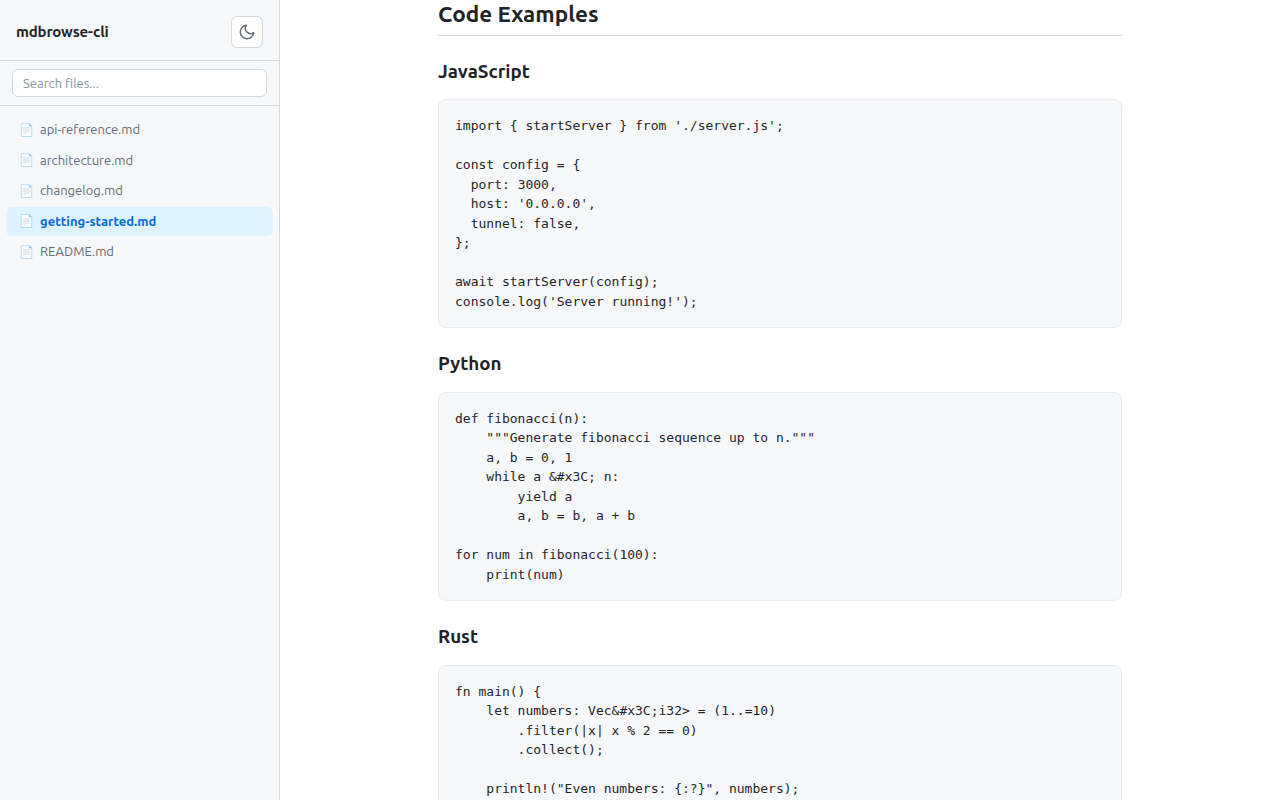1280x800 pixels.
Task: Toggle dark mode with moon icon
Action: 247,32
